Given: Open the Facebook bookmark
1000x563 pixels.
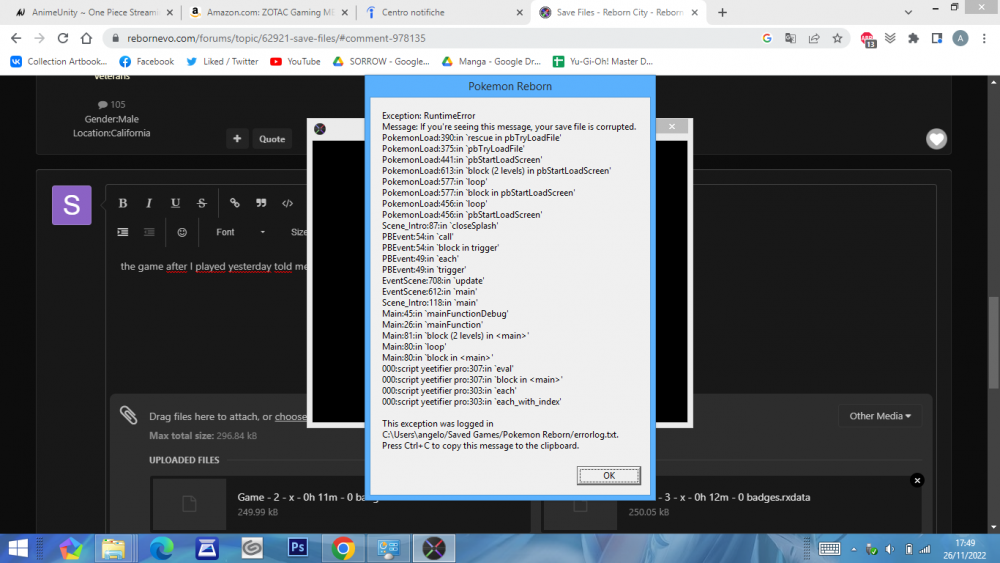Looking at the screenshot, I should point(147,61).
